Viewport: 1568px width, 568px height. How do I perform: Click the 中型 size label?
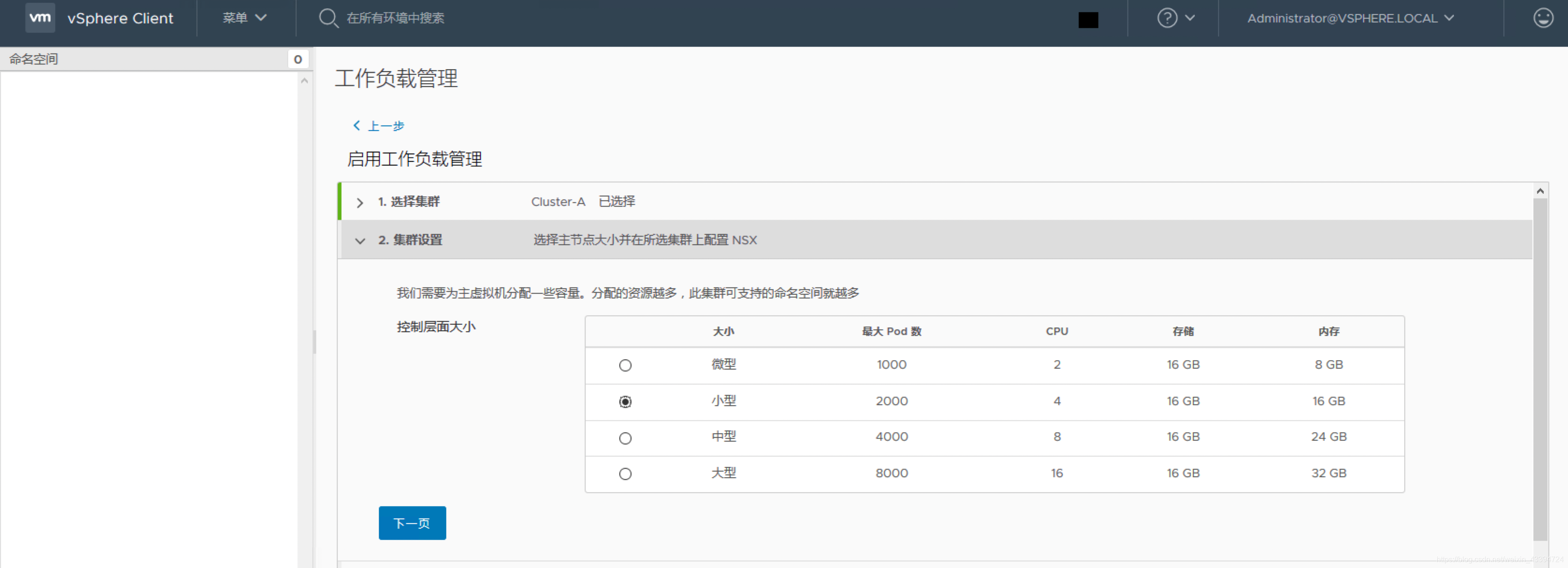tap(724, 437)
